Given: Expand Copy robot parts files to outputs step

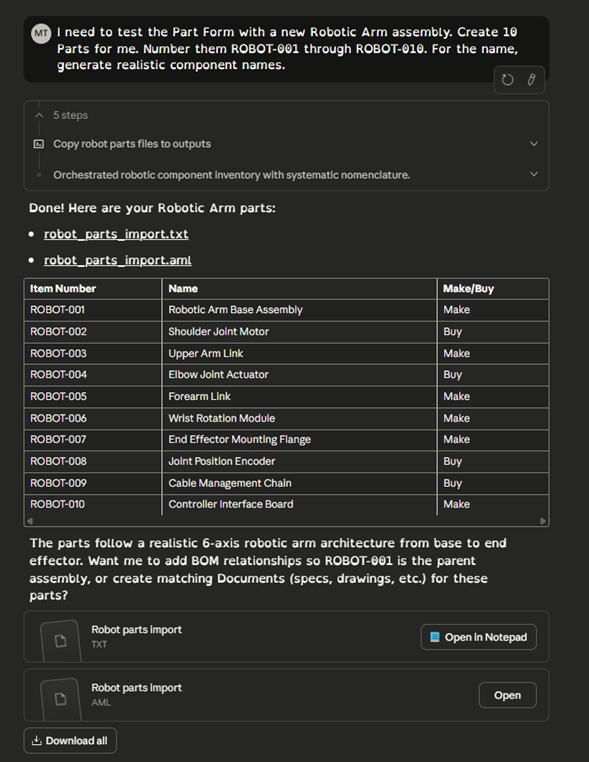Looking at the screenshot, I should coord(534,144).
